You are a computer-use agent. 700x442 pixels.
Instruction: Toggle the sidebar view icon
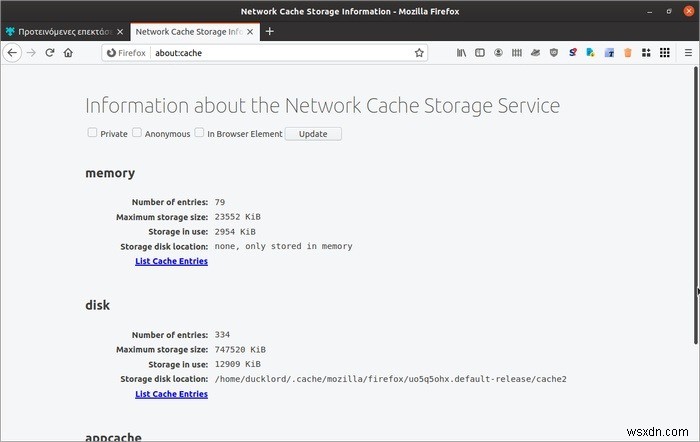coord(480,52)
